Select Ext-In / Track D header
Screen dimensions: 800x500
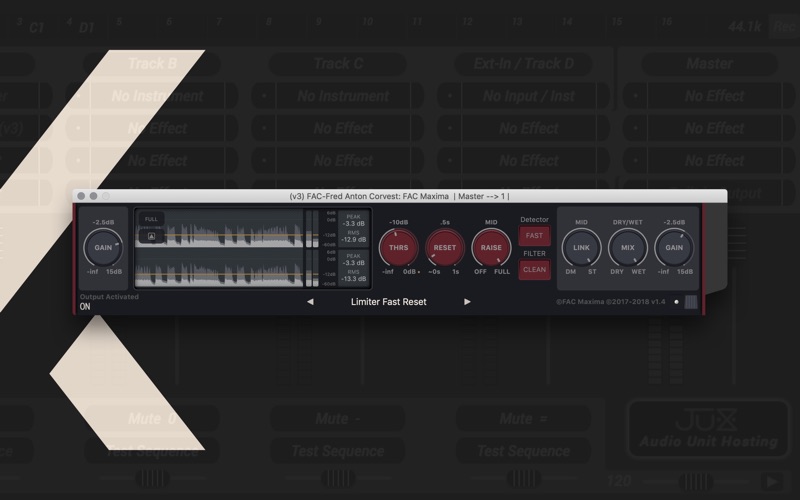523,64
